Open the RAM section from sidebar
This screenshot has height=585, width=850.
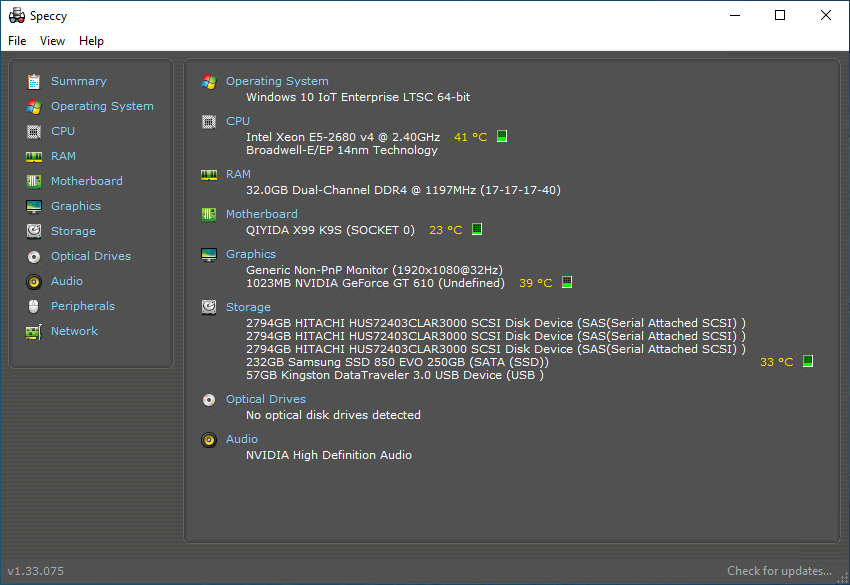pyautogui.click(x=63, y=156)
